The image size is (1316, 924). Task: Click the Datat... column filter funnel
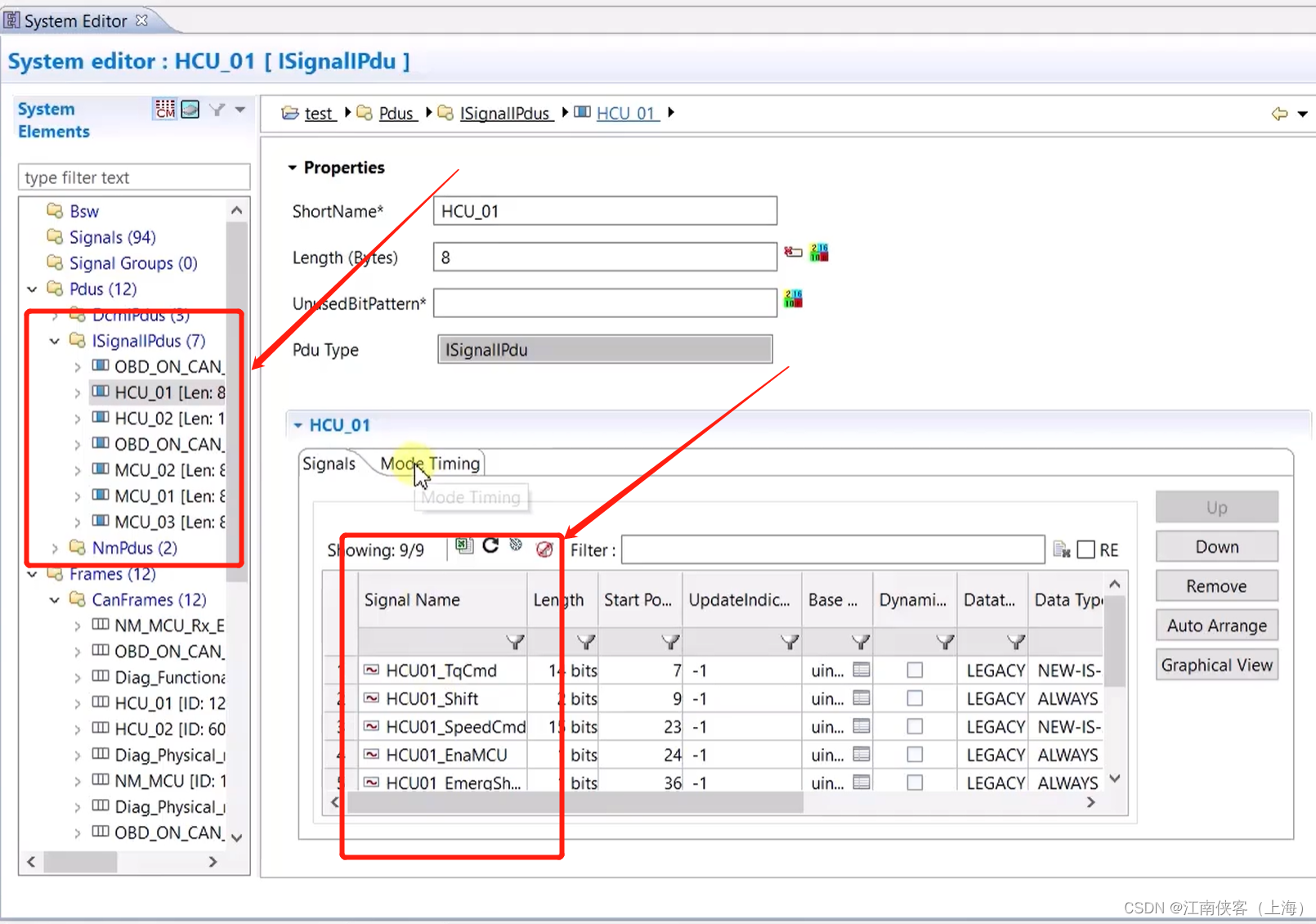1016,642
